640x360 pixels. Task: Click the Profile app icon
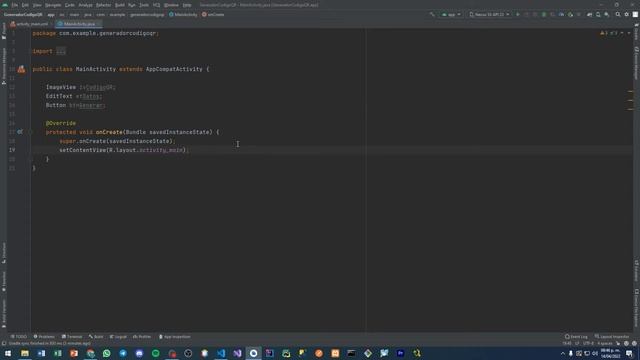pos(562,15)
